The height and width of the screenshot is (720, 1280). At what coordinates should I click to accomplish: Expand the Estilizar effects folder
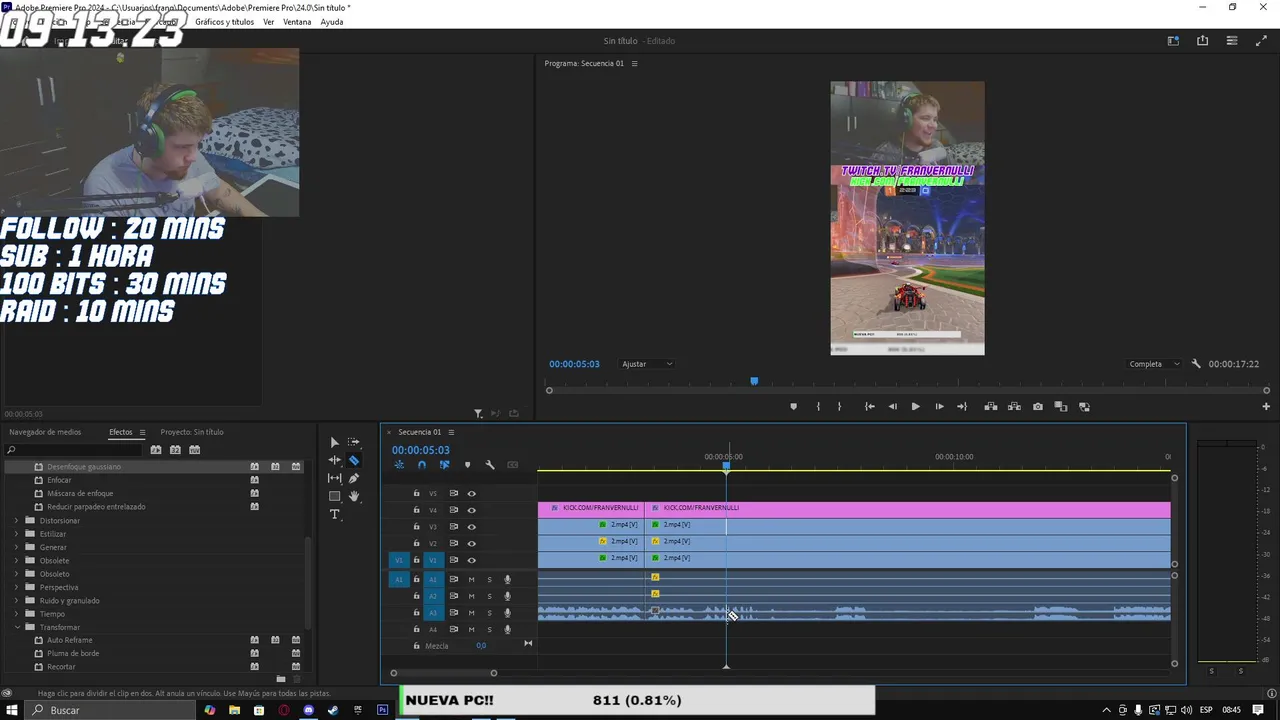(16, 534)
